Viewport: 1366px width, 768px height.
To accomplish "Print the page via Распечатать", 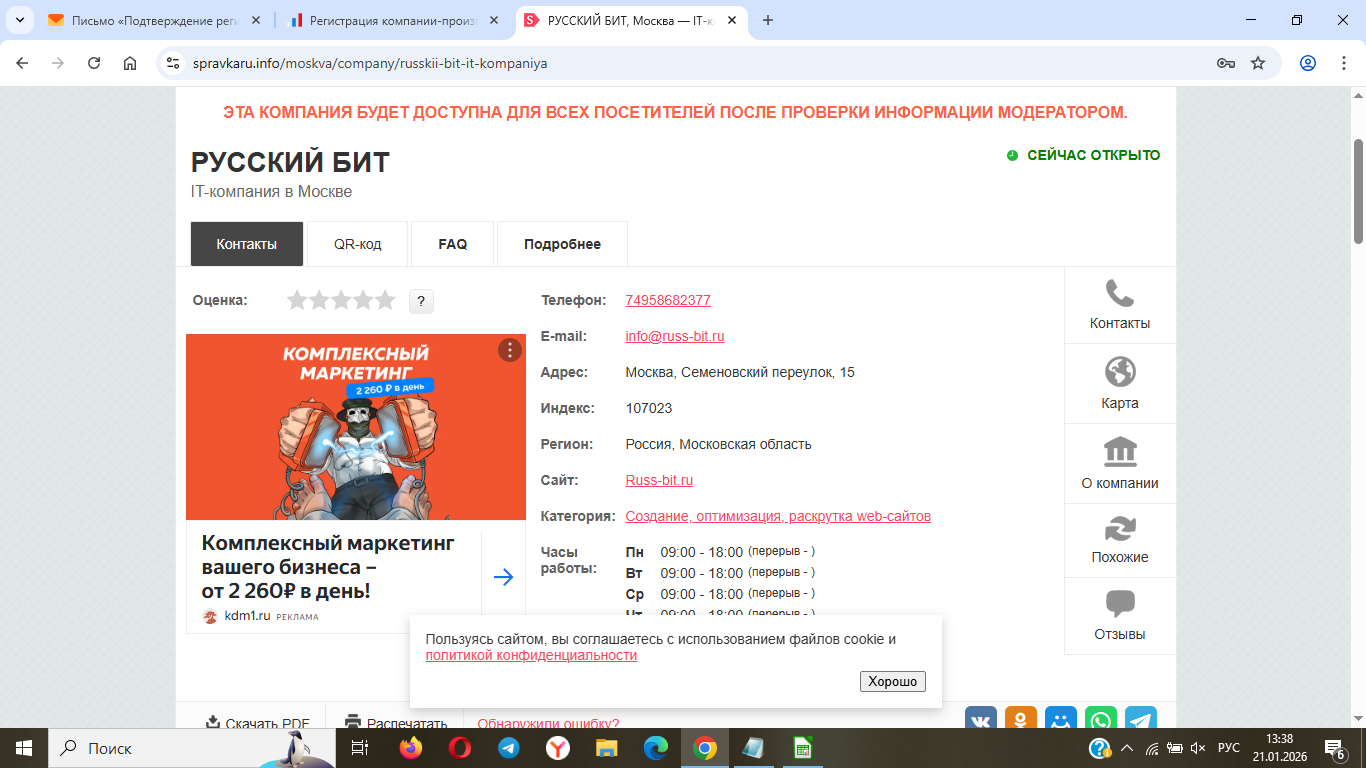I will 396,723.
